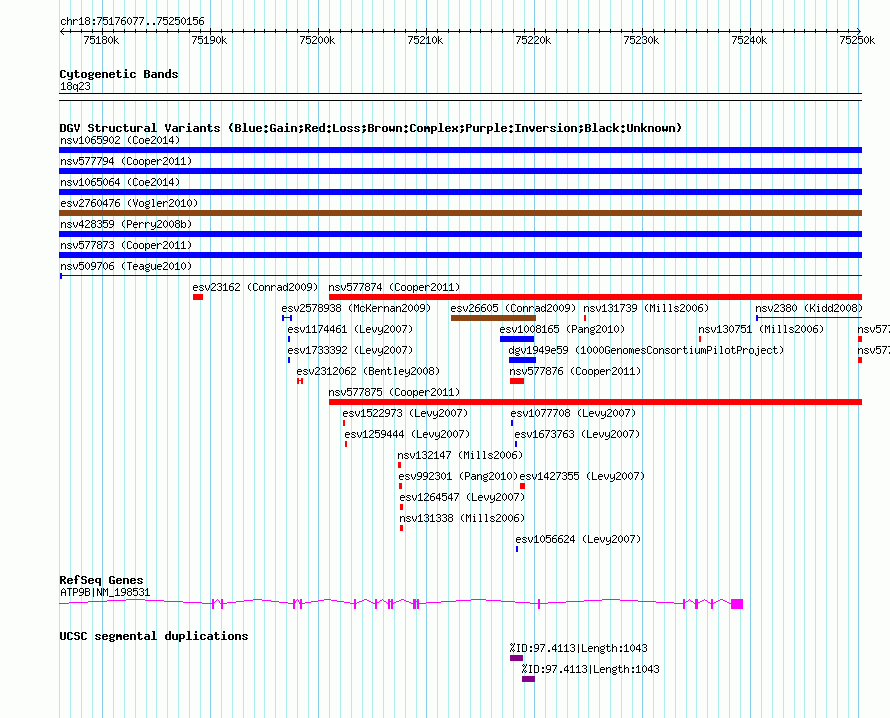Select the esv2312062 (Bentley2008) label

[x=368, y=371]
